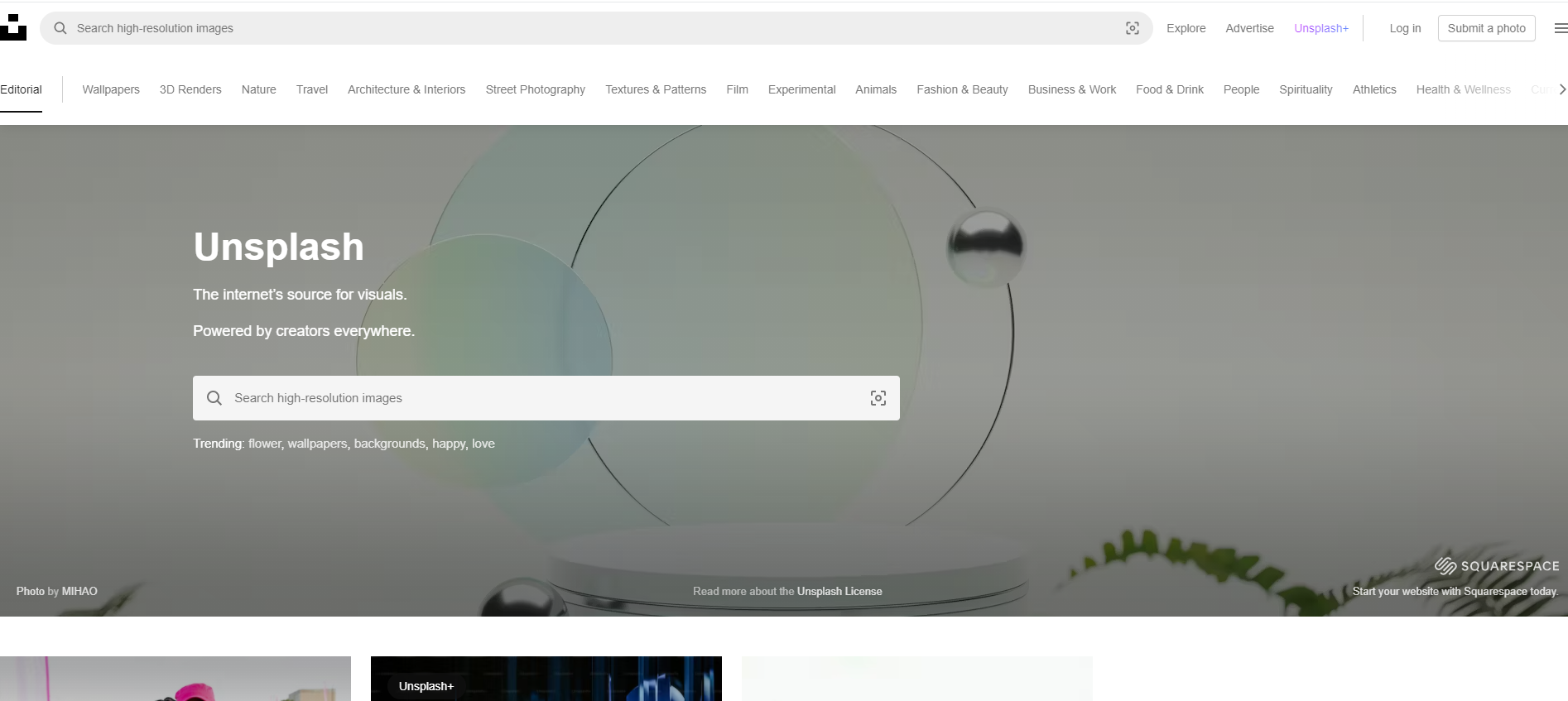This screenshot has width=1568, height=701.
Task: Open Fashion & Beauty category
Action: point(962,89)
